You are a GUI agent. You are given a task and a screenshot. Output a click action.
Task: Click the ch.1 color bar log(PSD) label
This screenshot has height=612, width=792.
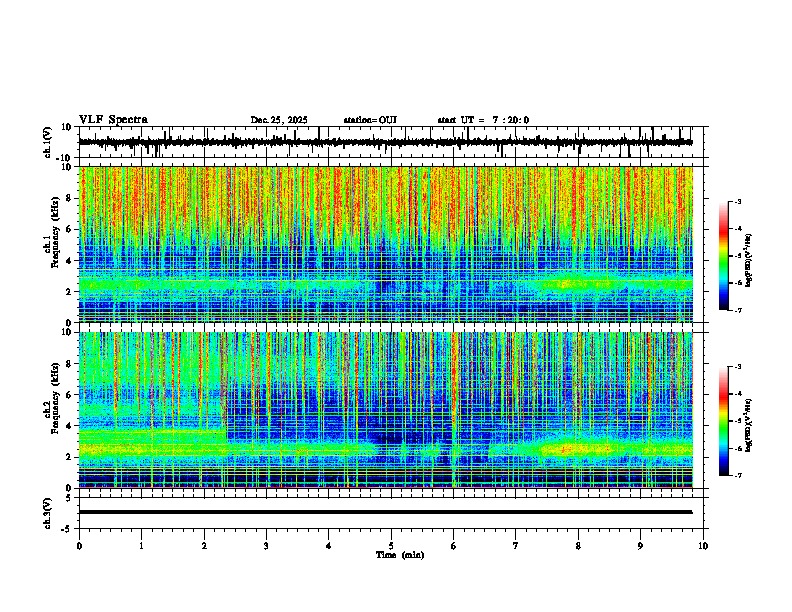(749, 260)
